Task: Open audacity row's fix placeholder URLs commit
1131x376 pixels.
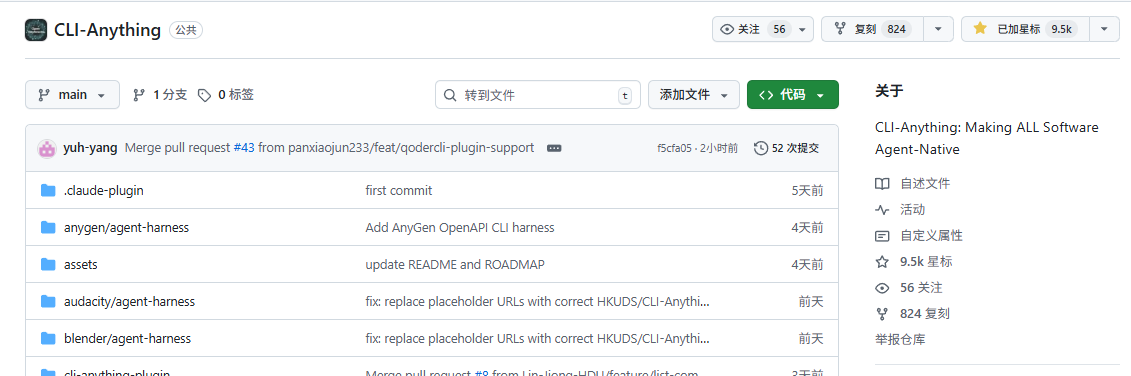Action: pyautogui.click(x=538, y=301)
